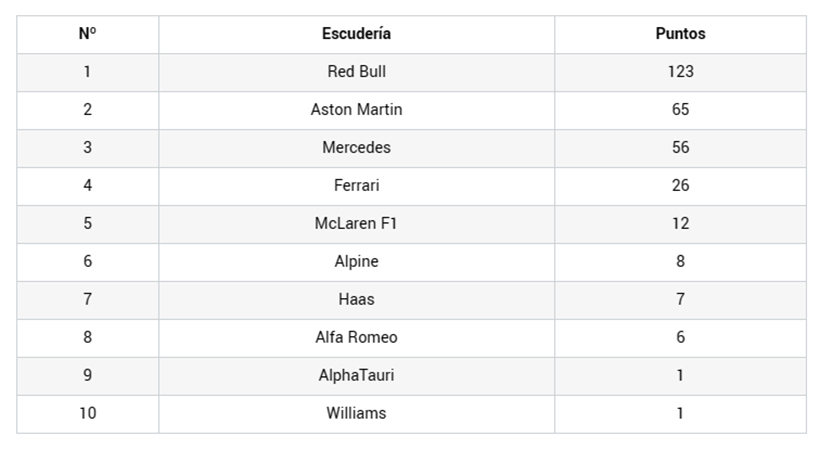820x449 pixels.
Task: Click the Nº column header
Action: point(87,34)
